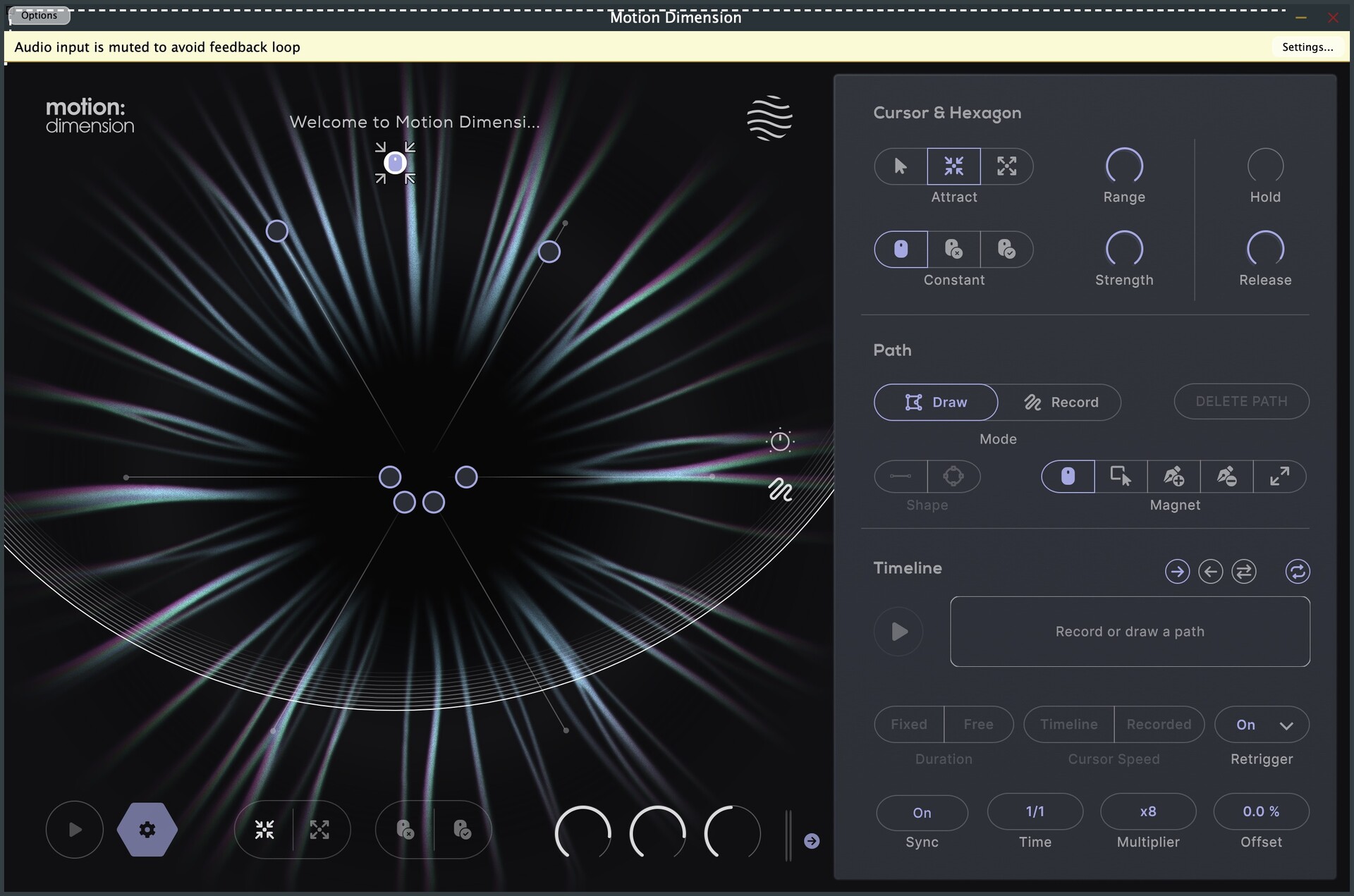Select Fixed Duration

[x=909, y=724]
